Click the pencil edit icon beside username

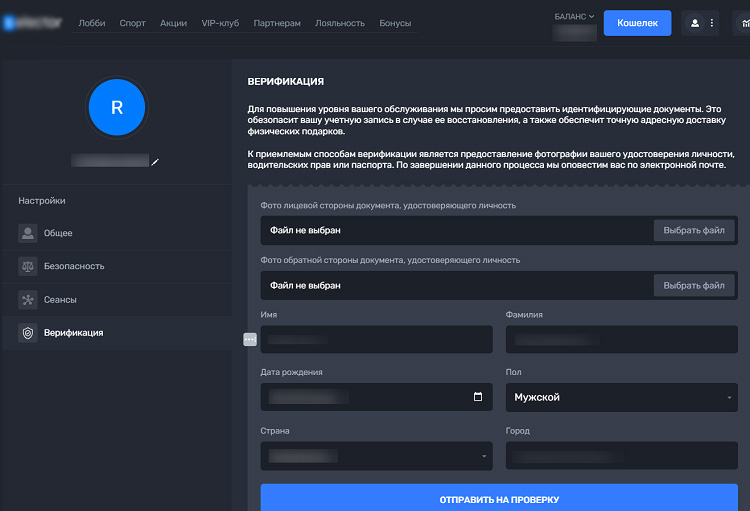[155, 161]
